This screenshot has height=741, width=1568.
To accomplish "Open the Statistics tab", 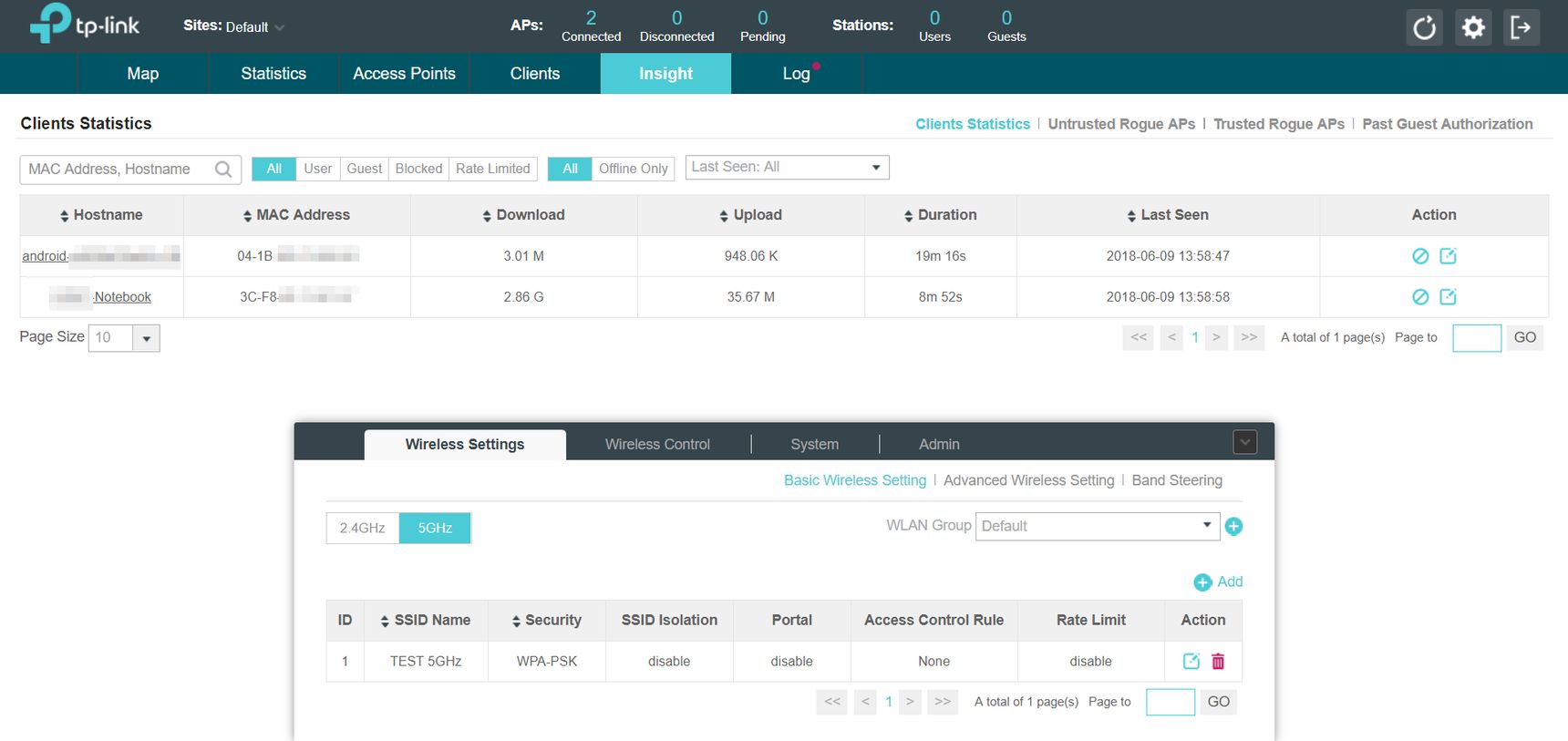I will [x=273, y=74].
